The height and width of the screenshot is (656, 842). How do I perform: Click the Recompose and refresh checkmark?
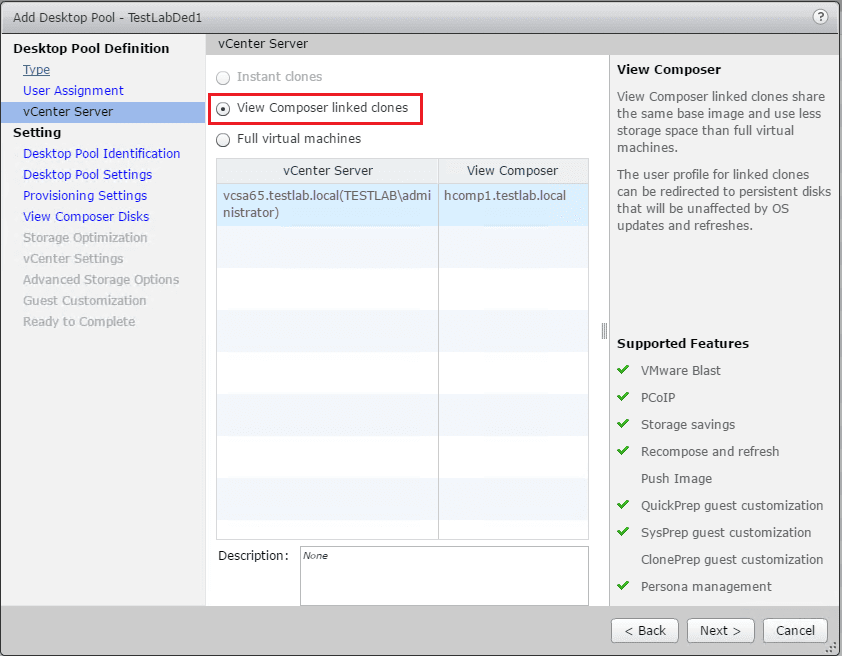623,450
